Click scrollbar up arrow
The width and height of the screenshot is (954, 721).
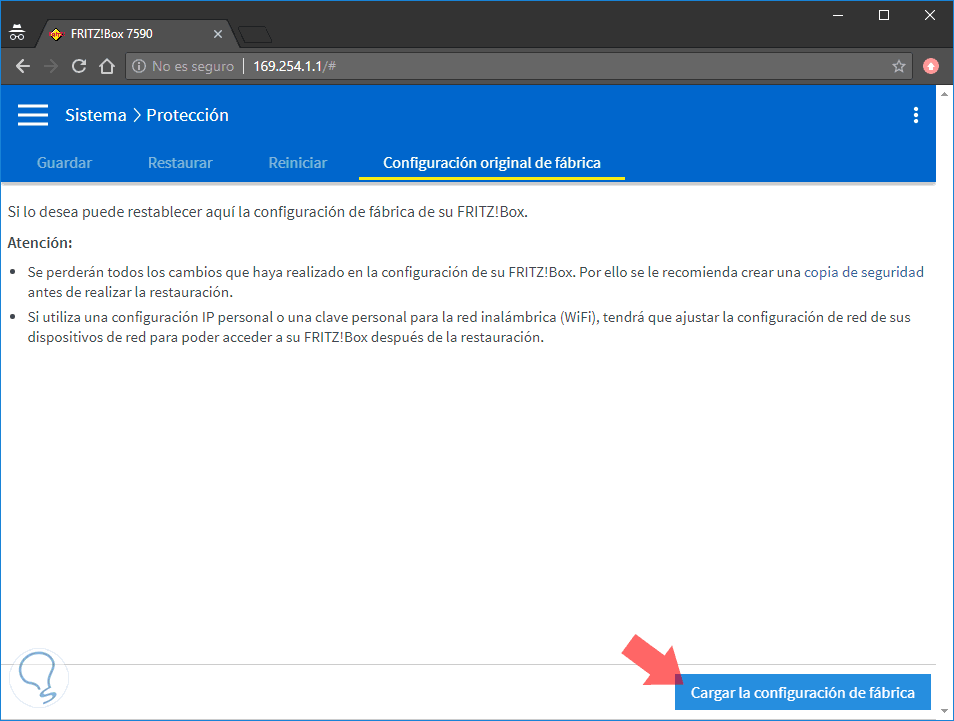coord(944,94)
